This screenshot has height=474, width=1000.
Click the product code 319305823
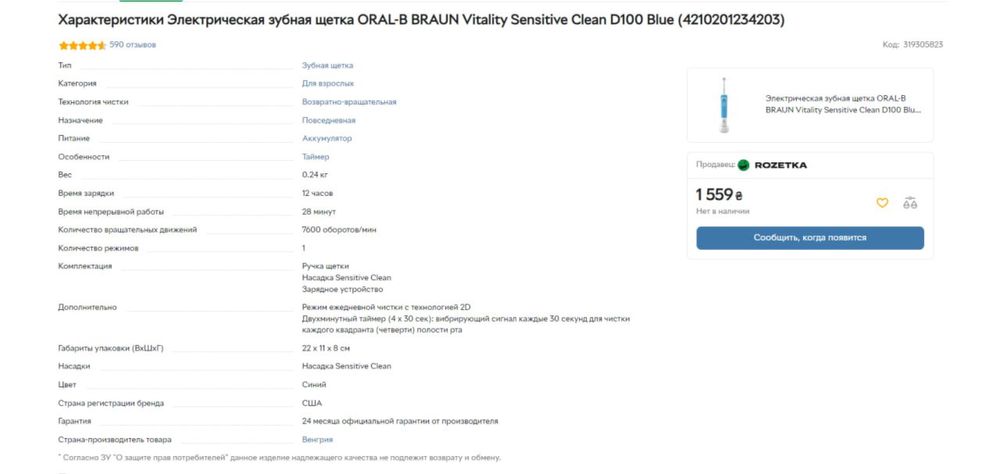coord(913,45)
